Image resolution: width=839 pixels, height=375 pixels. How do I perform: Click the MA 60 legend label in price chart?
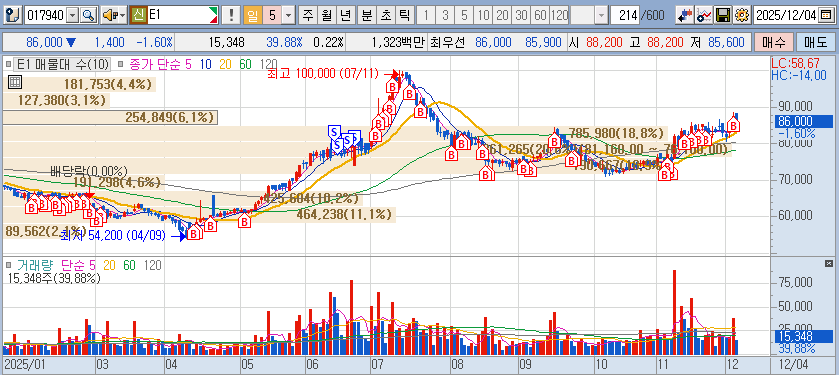click(245, 65)
